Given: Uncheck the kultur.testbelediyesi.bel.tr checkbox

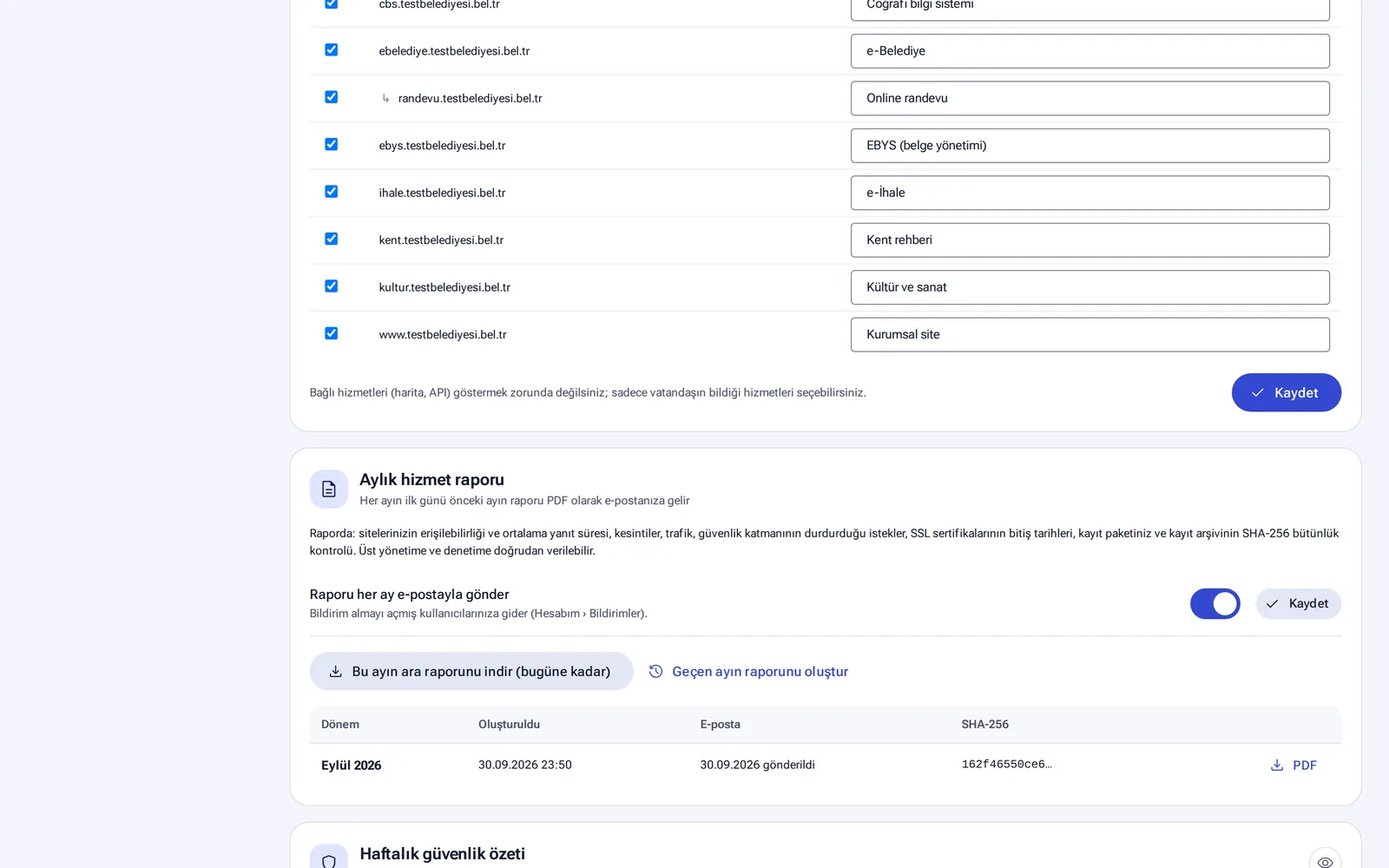Looking at the screenshot, I should pos(331,286).
